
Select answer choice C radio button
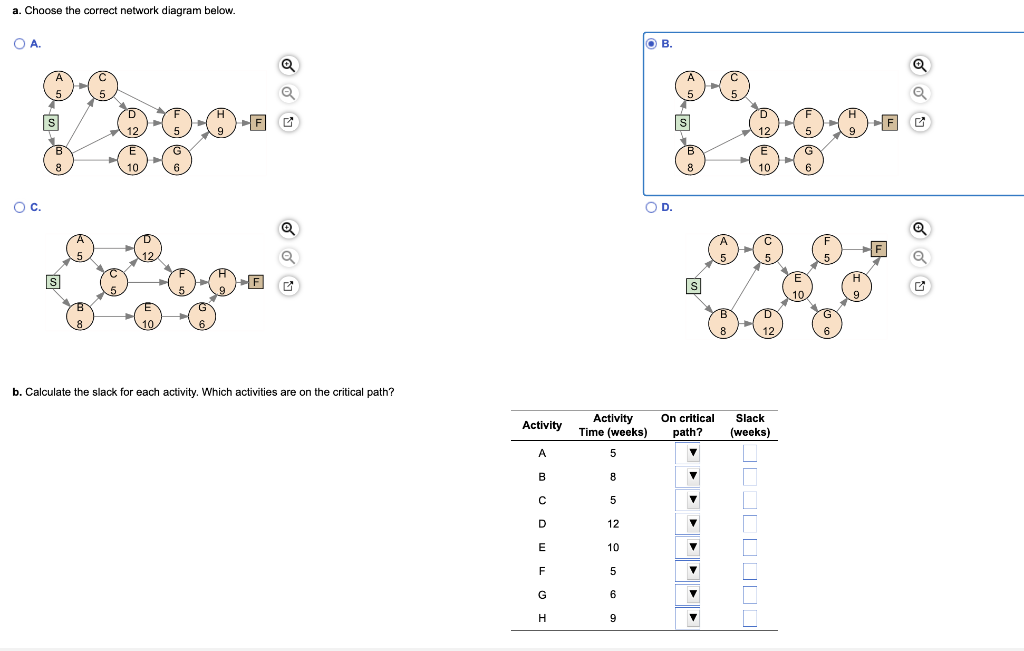point(19,207)
